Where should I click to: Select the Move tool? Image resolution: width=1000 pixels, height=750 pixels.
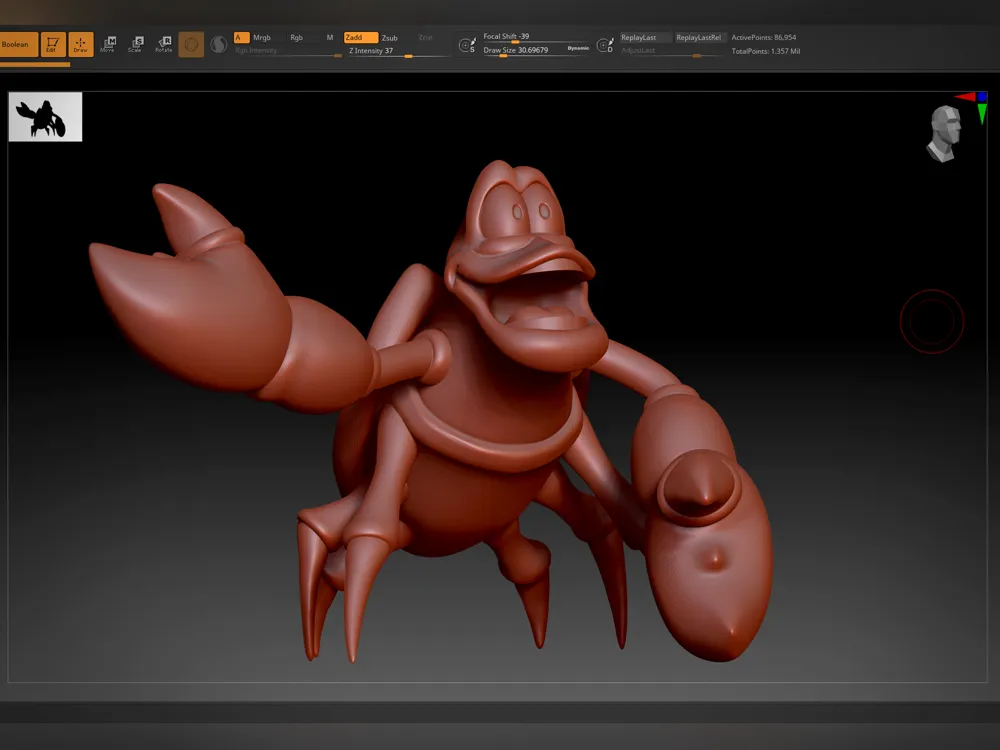point(108,44)
